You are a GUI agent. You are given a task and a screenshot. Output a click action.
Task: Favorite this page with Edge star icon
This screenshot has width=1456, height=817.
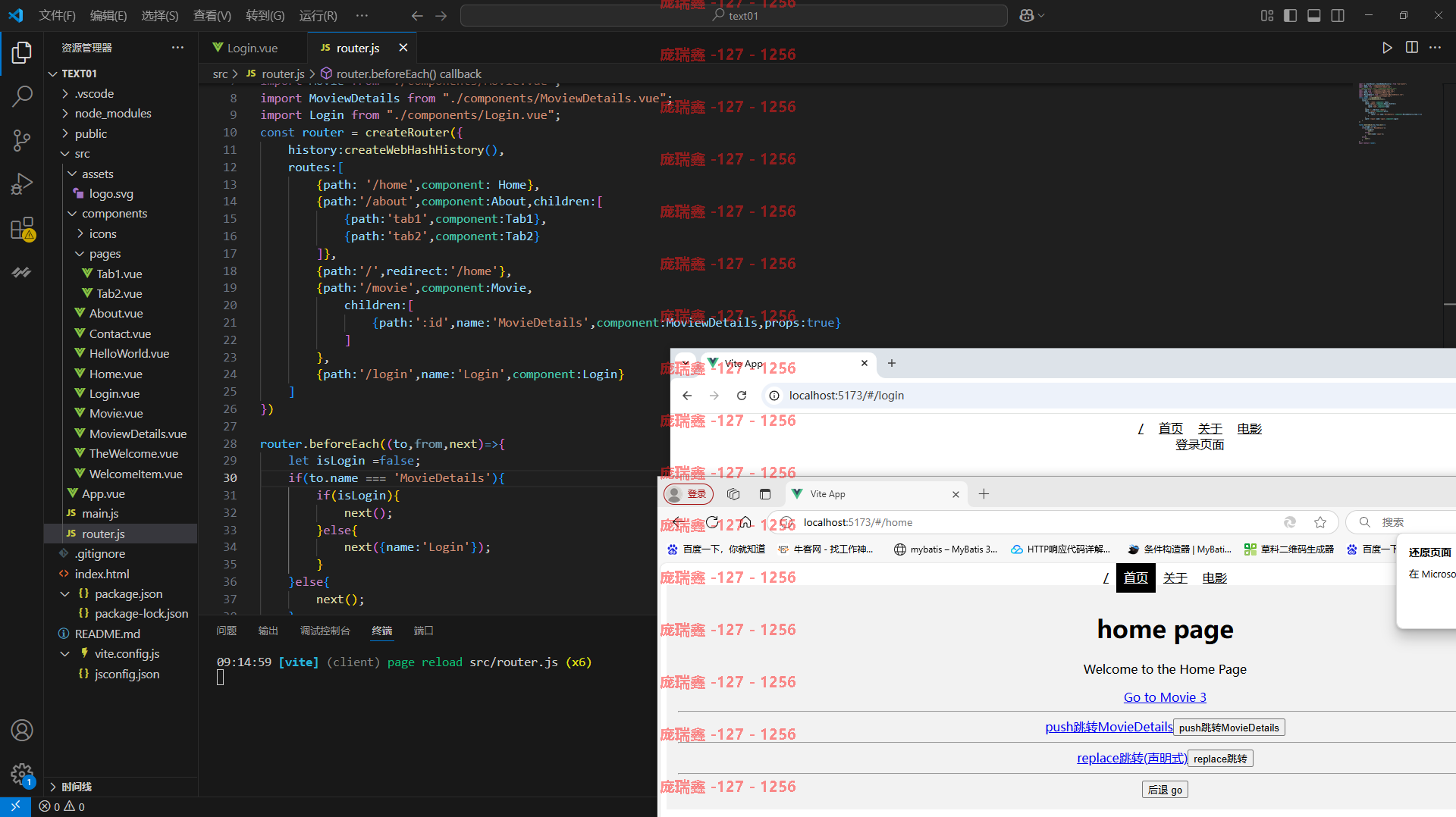(1320, 521)
